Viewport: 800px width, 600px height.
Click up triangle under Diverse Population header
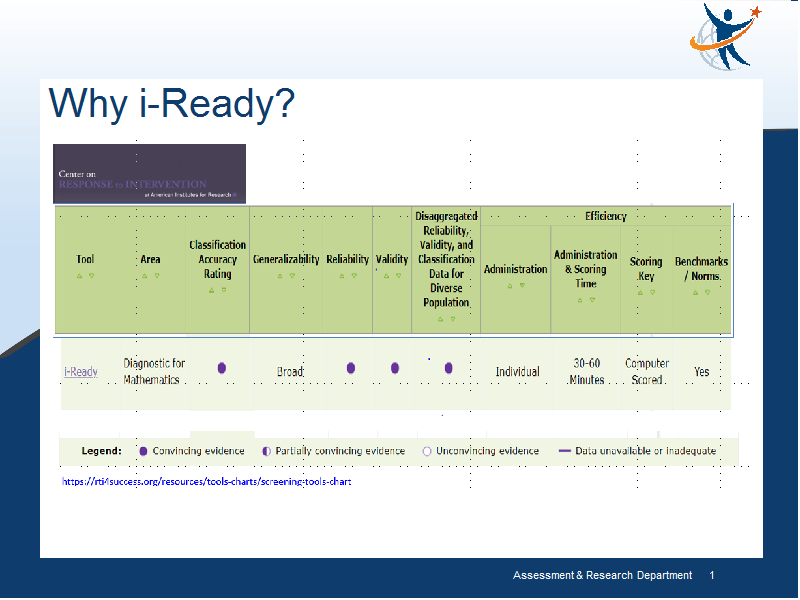pyautogui.click(x=440, y=319)
